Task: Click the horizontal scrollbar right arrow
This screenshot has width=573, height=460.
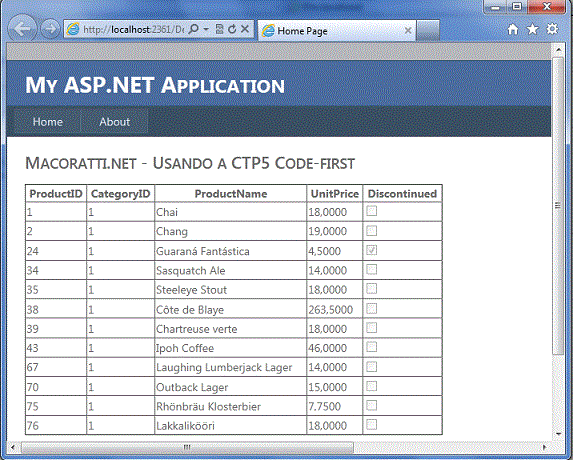Action: click(x=544, y=447)
